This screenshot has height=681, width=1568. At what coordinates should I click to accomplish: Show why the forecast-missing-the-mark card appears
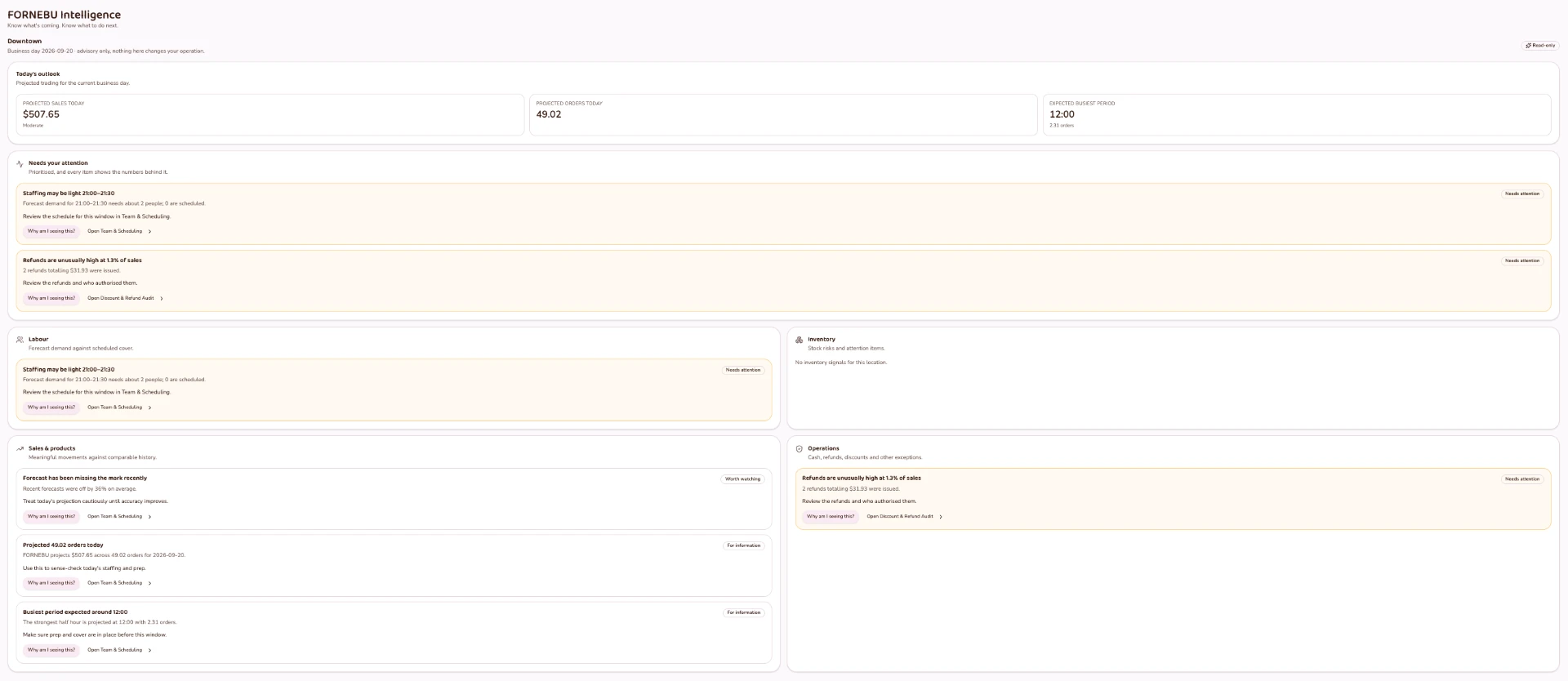click(51, 517)
